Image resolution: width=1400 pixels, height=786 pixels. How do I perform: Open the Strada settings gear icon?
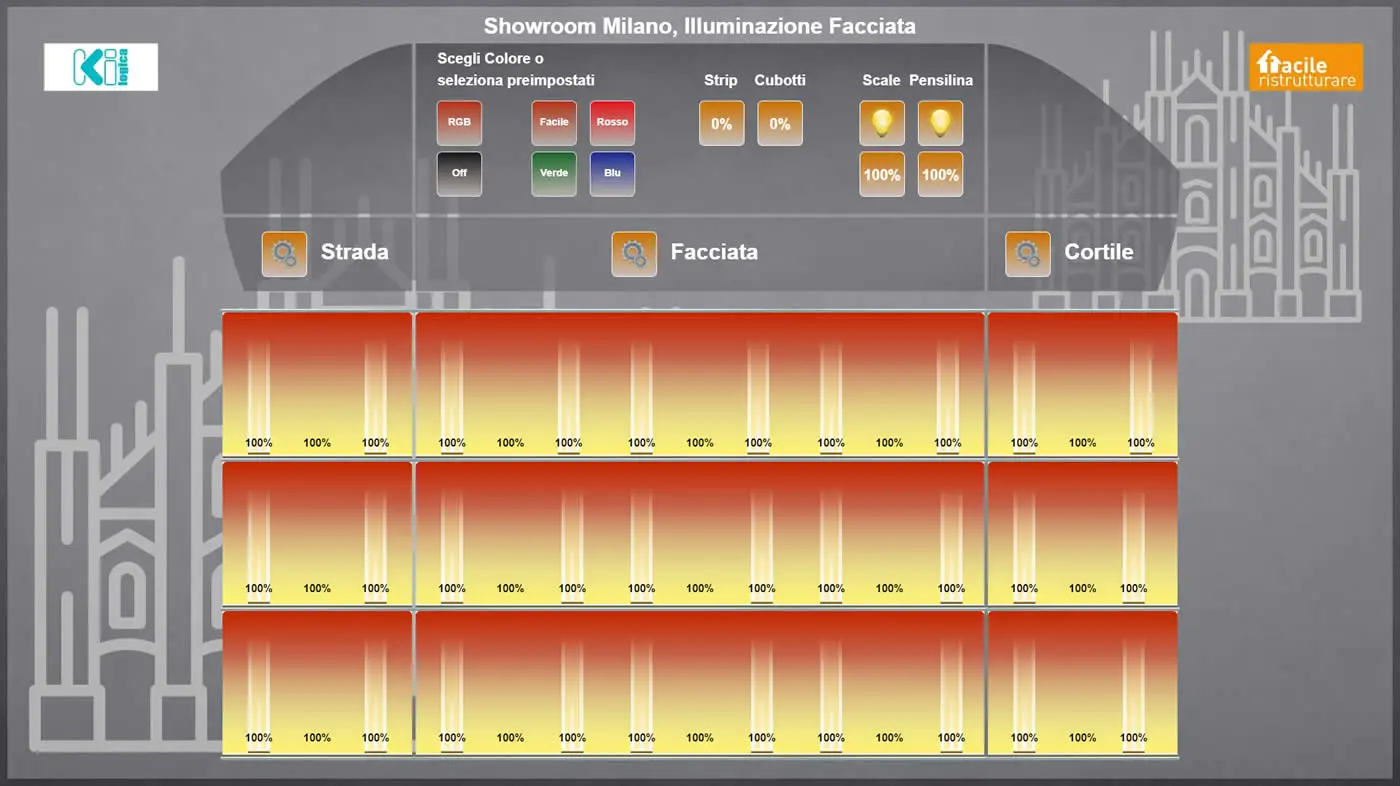click(x=284, y=254)
